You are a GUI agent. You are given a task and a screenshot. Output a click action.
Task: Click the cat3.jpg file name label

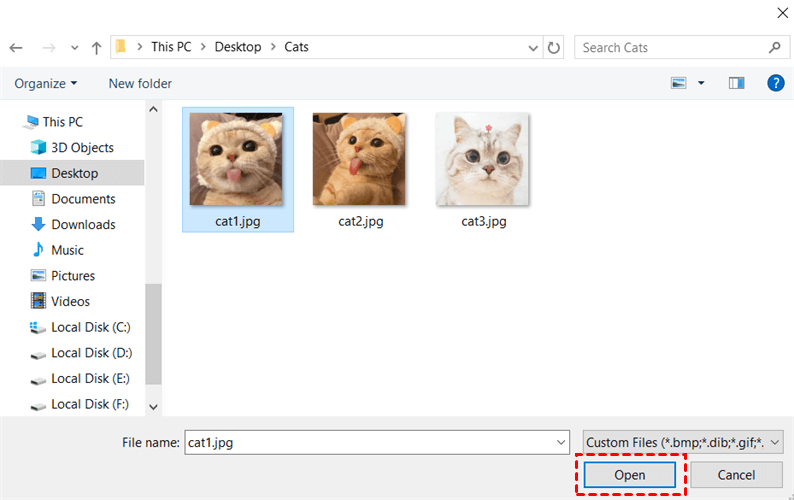coord(484,221)
